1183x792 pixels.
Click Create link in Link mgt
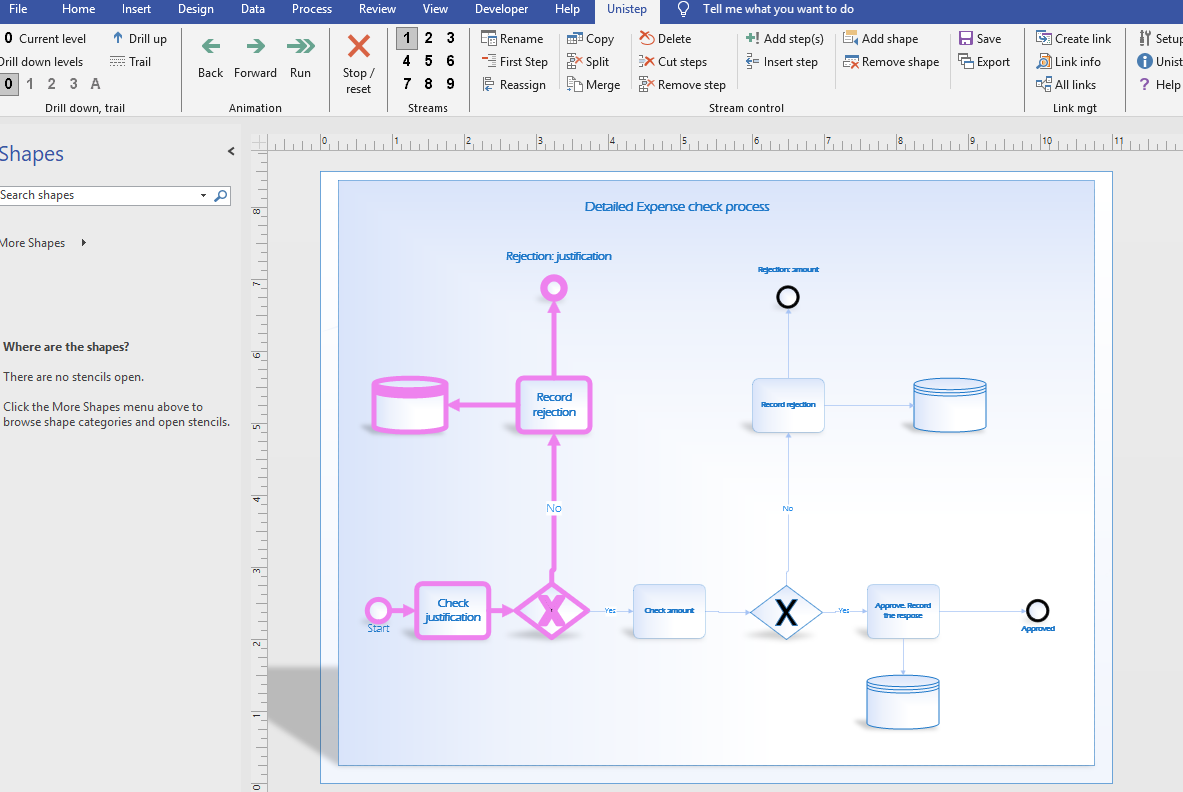(x=1073, y=39)
